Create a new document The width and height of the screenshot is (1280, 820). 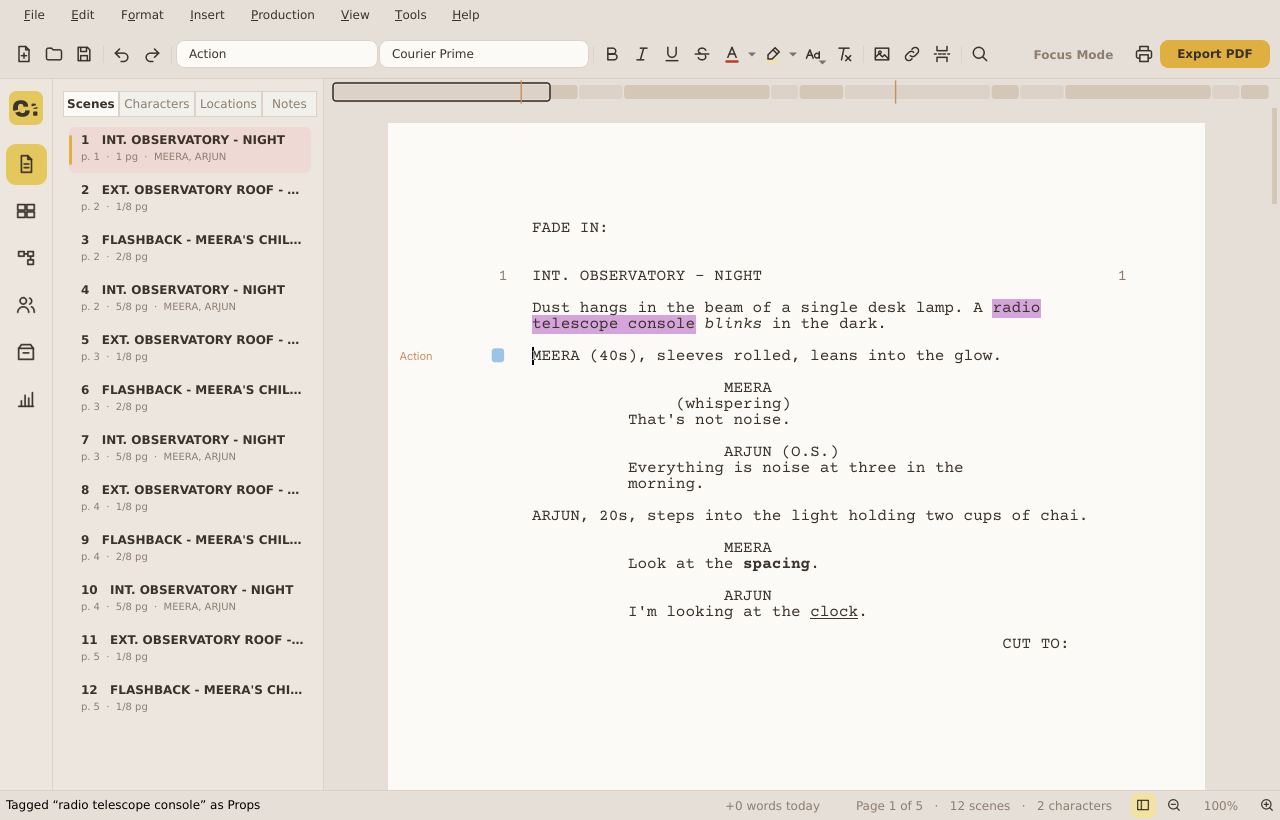pyautogui.click(x=24, y=54)
